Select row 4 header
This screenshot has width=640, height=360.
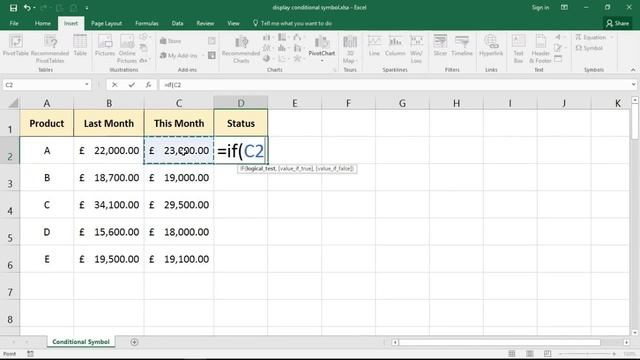click(10, 205)
